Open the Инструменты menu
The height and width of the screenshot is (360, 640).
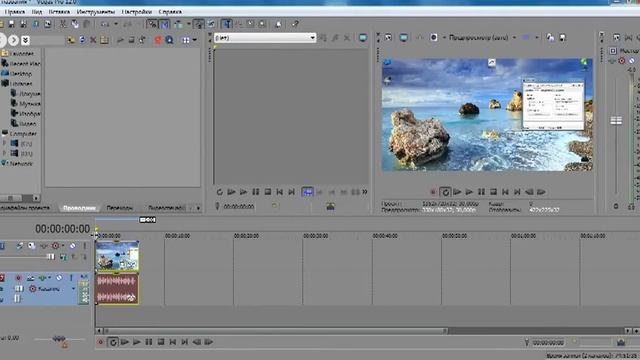click(x=96, y=12)
